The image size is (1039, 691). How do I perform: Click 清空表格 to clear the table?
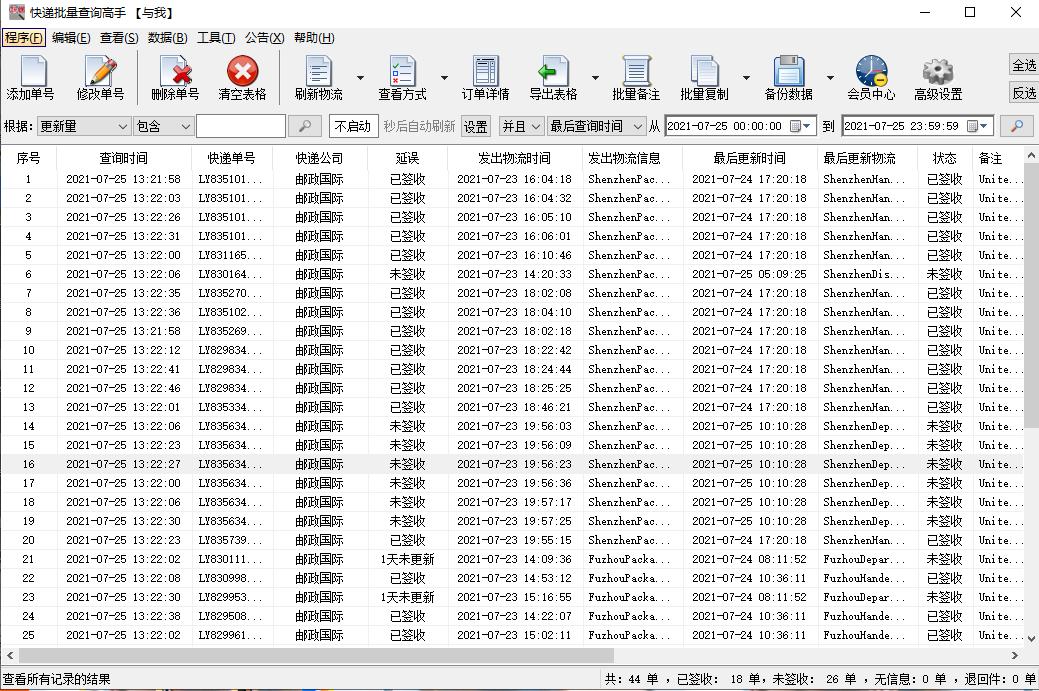point(243,77)
